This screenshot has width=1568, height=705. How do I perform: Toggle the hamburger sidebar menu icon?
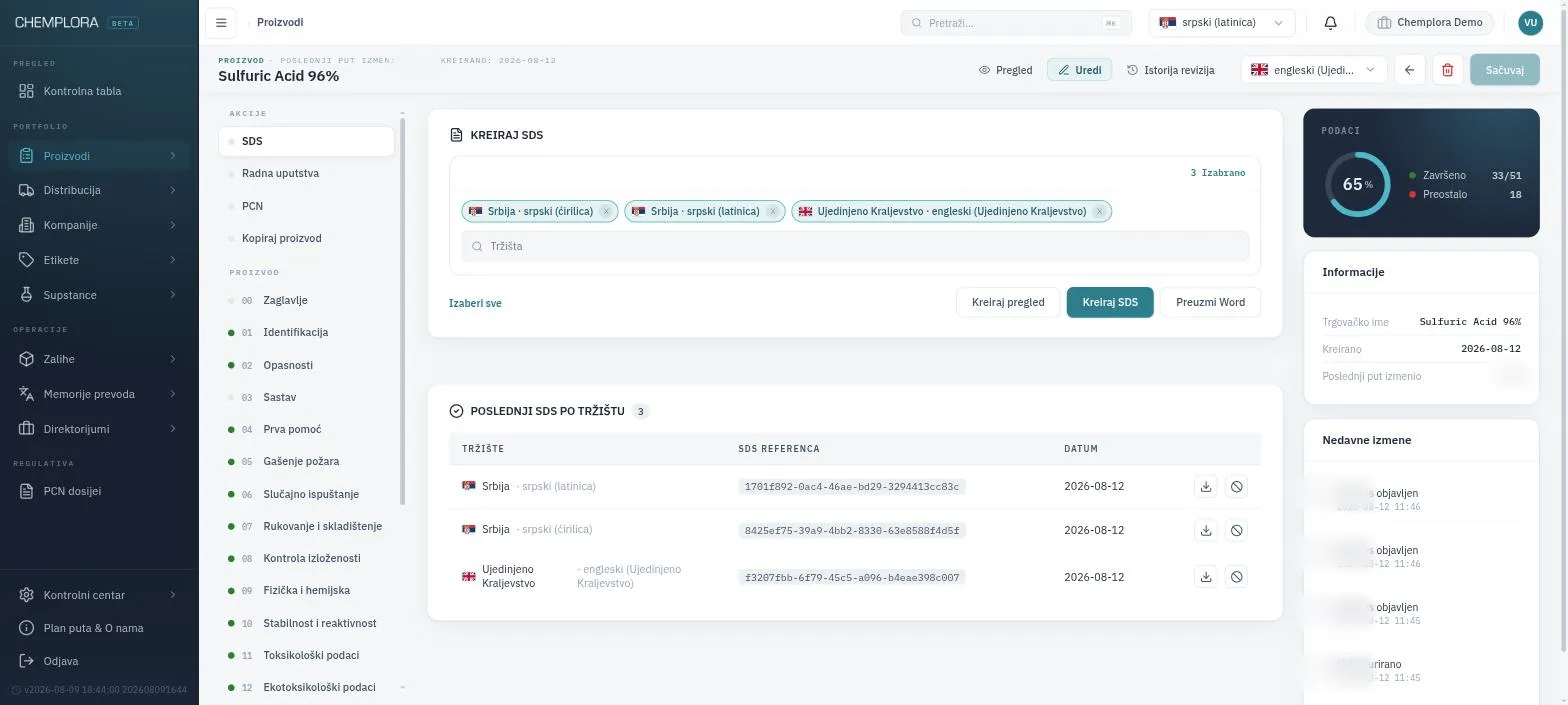click(221, 23)
